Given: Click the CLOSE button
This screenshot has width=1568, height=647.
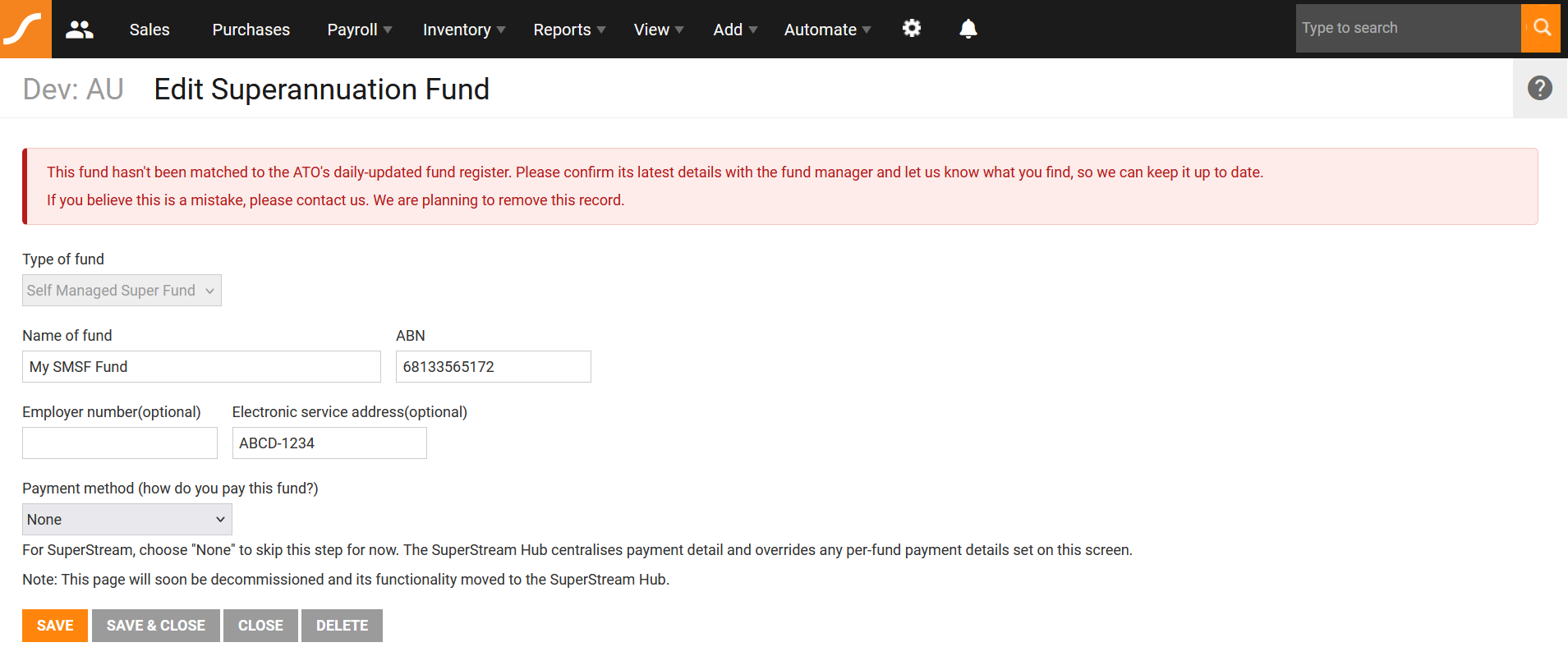Looking at the screenshot, I should coord(260,626).
